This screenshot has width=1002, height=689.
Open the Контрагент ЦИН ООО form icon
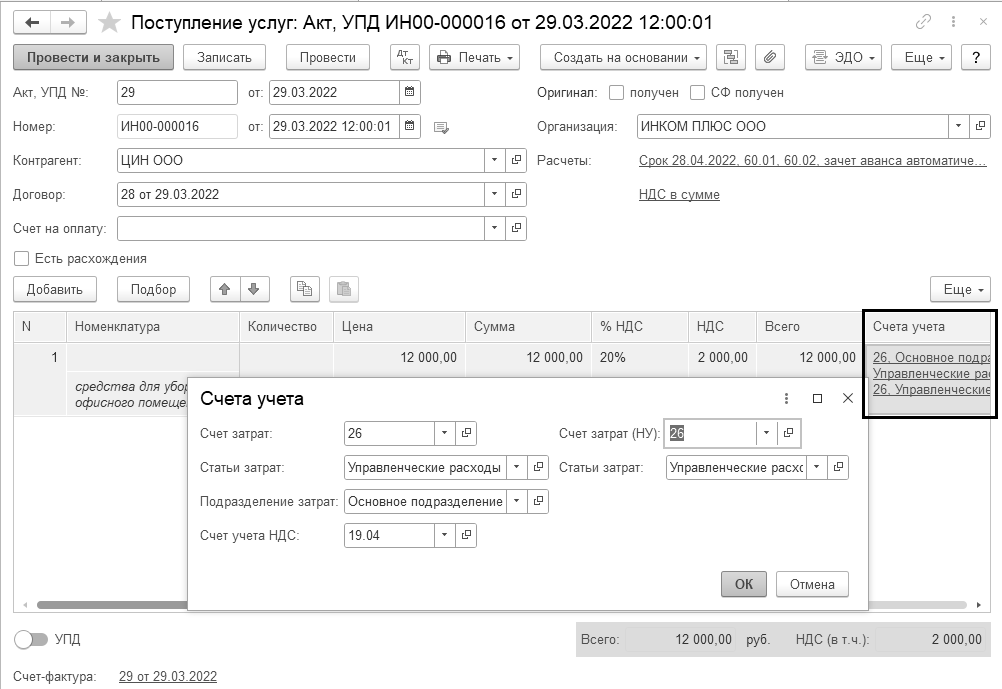click(x=516, y=160)
